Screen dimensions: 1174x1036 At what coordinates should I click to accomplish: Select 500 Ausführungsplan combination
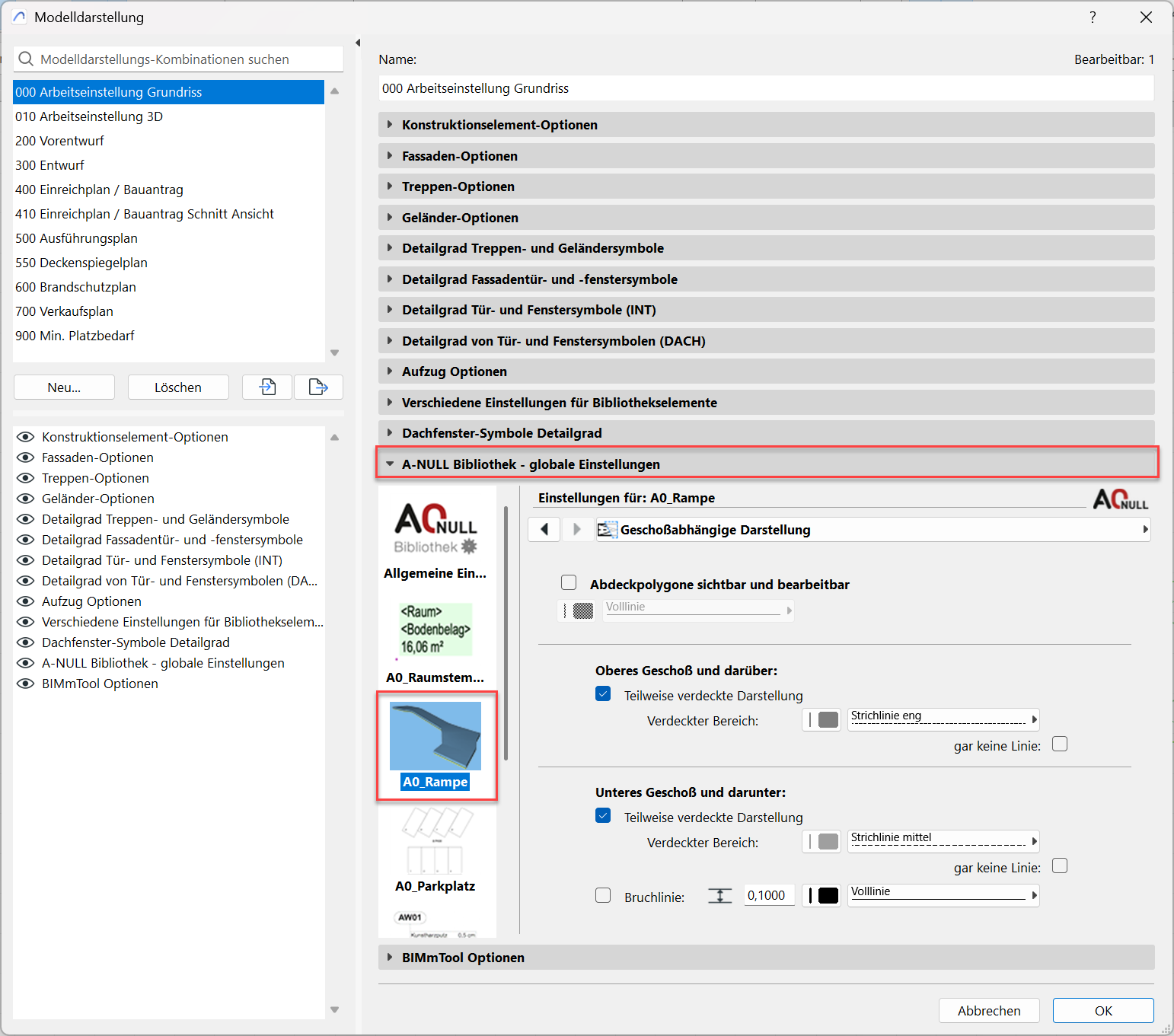76,238
